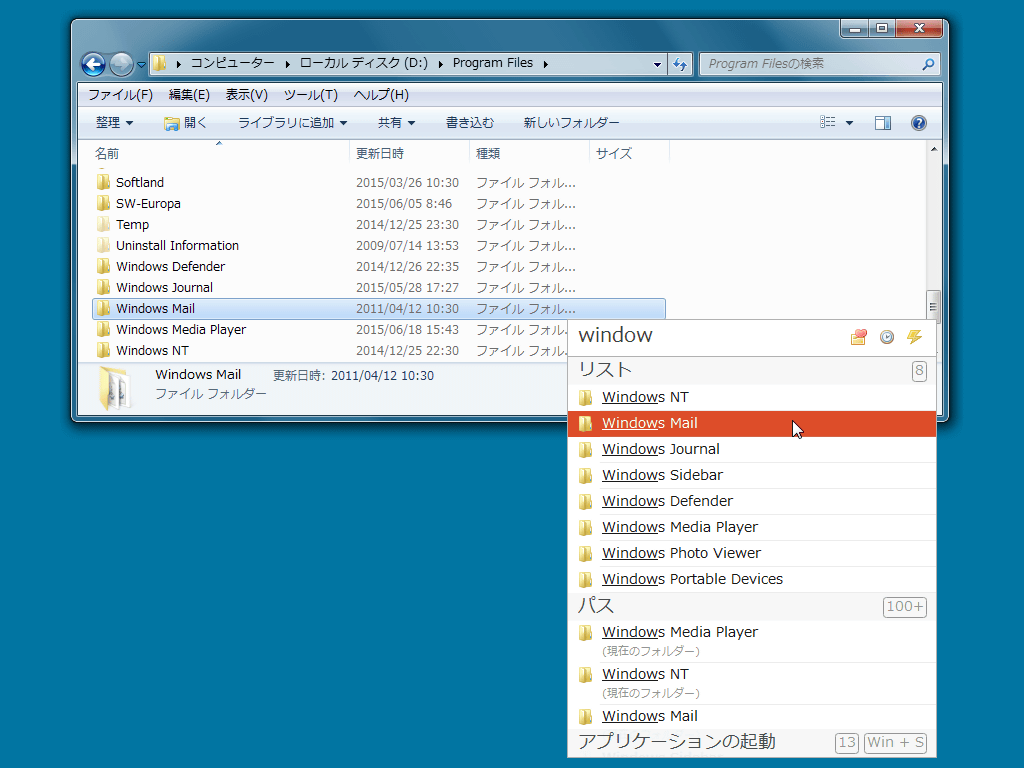1024x768 pixels.
Task: Open recent locations dropdown next to nav arrows
Action: pos(141,65)
